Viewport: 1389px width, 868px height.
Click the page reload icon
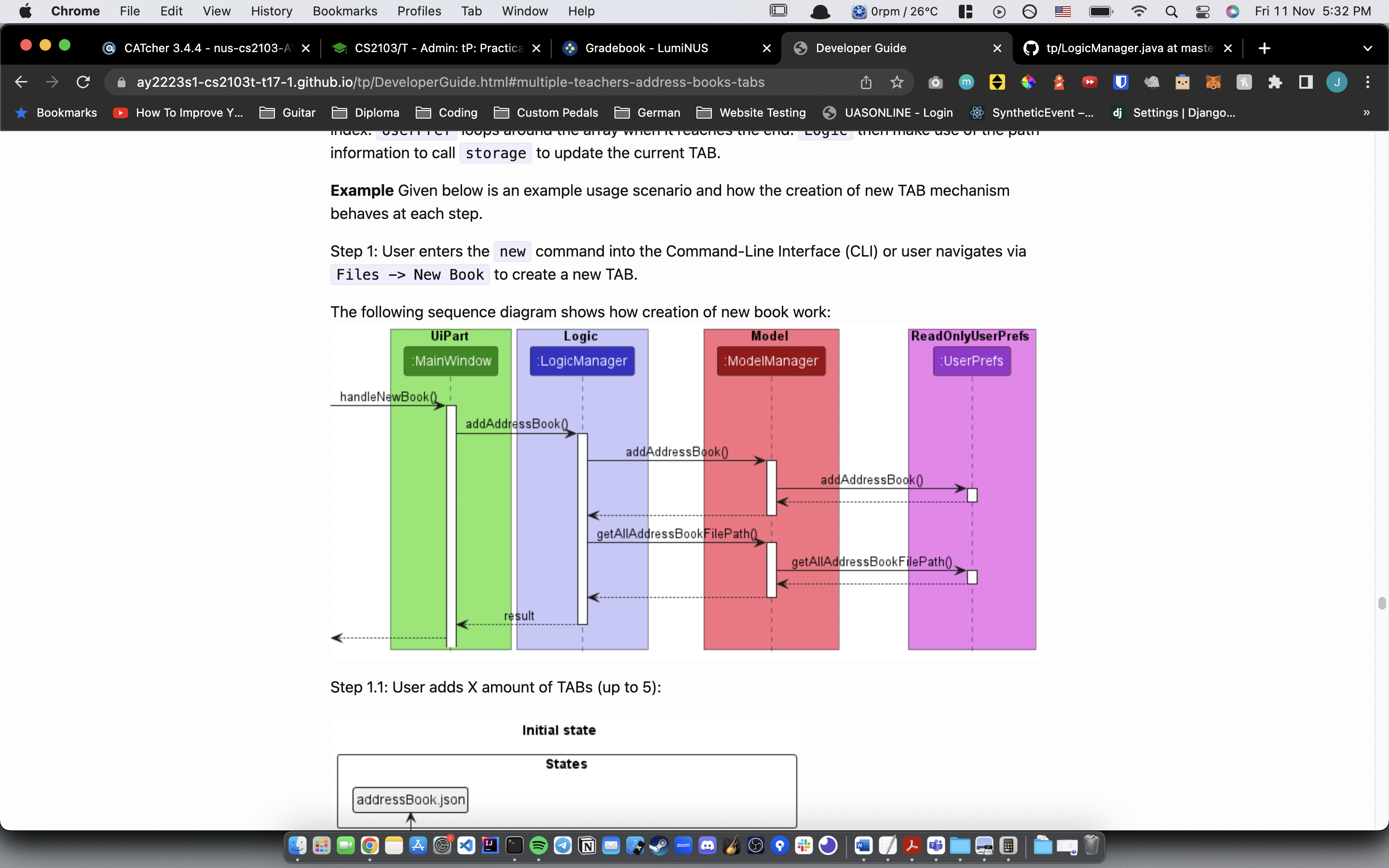(x=83, y=82)
